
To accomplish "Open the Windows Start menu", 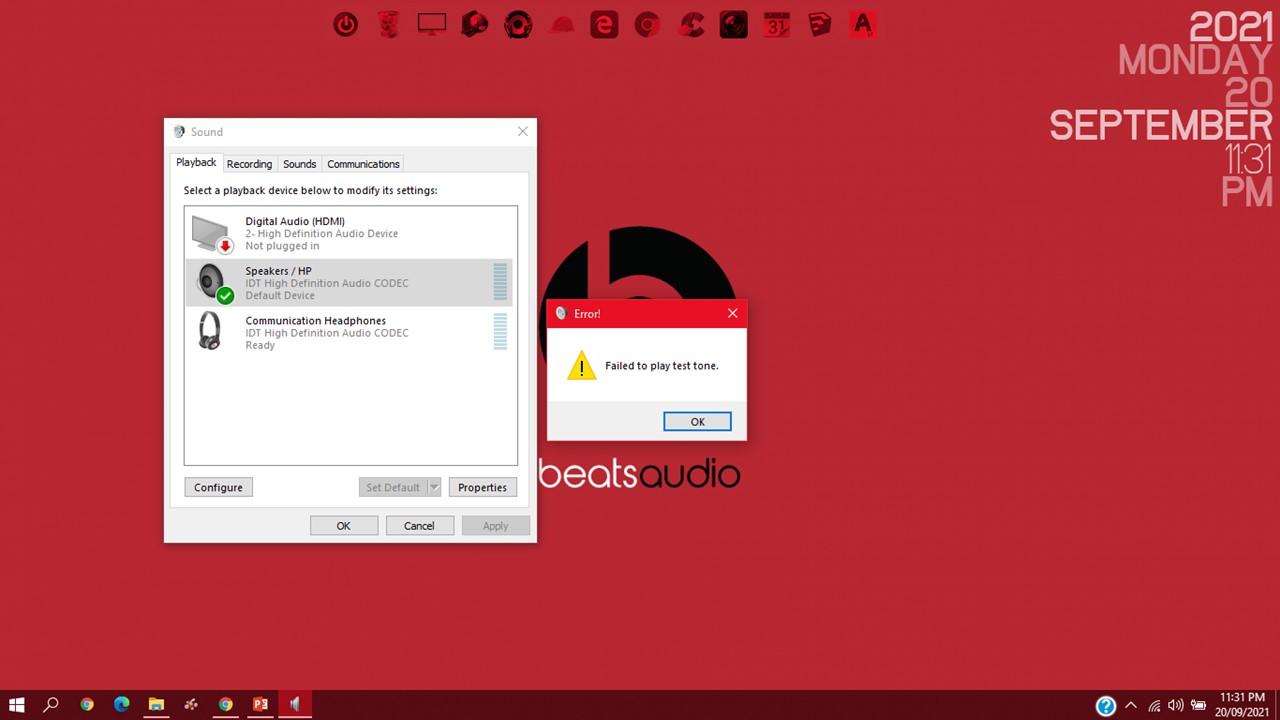I will tap(16, 704).
